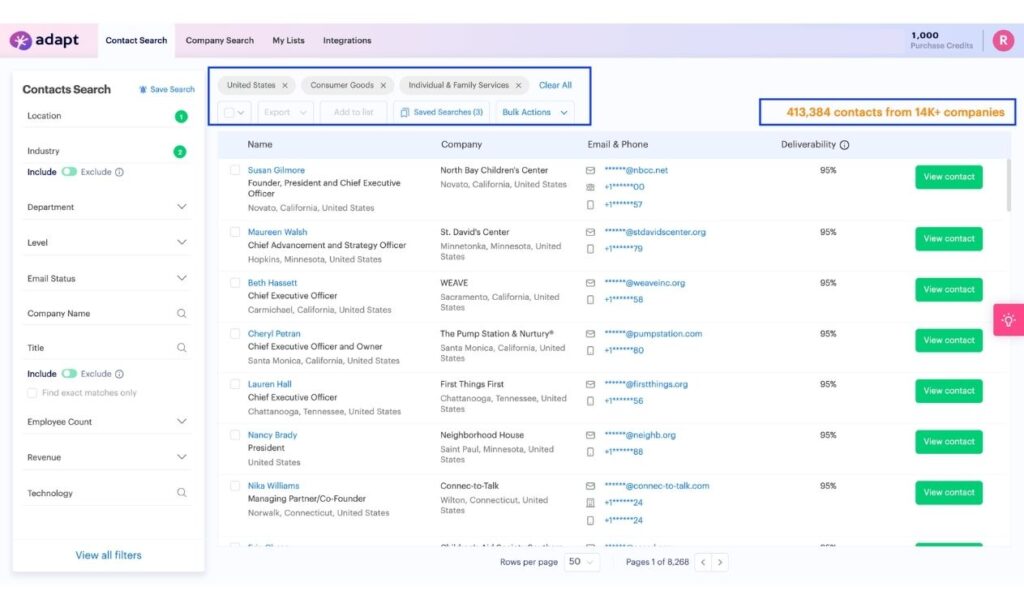Image resolution: width=1024 pixels, height=608 pixels.
Task: Remove the United States filter chip
Action: pyautogui.click(x=285, y=86)
